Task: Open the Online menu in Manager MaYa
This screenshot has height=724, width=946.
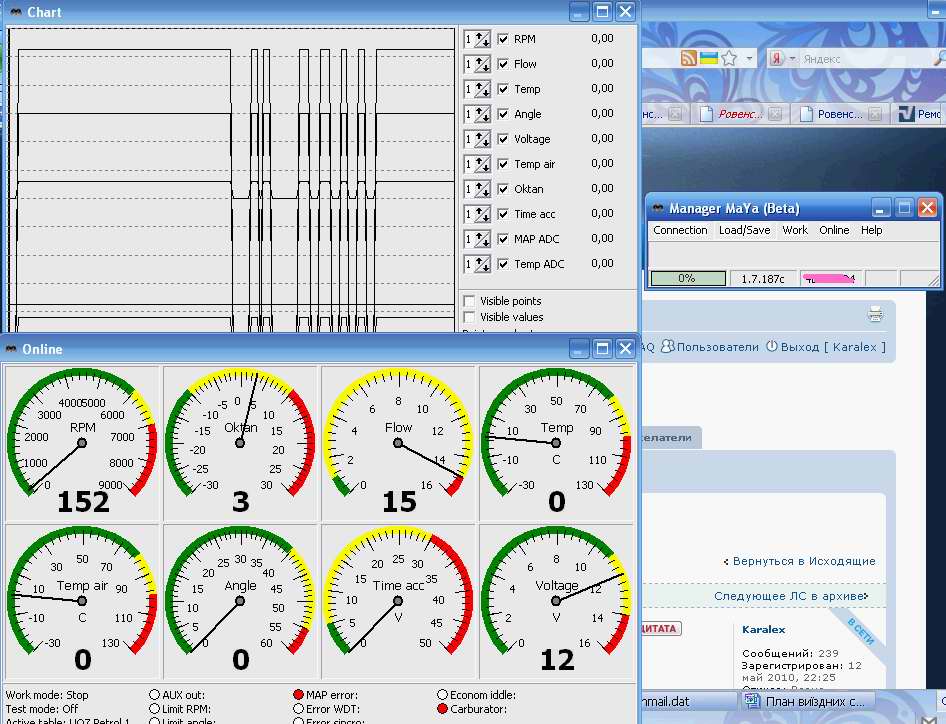Action: [x=834, y=230]
